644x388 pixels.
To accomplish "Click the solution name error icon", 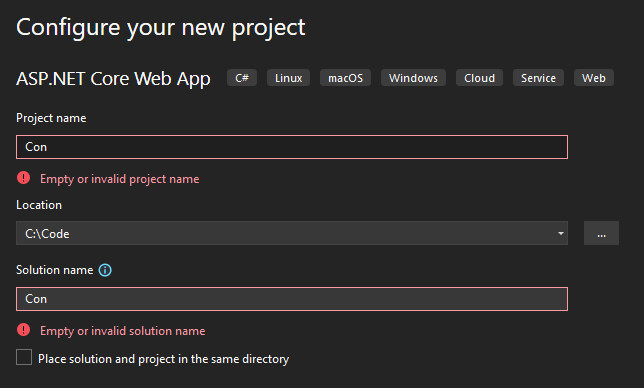I will (23, 330).
